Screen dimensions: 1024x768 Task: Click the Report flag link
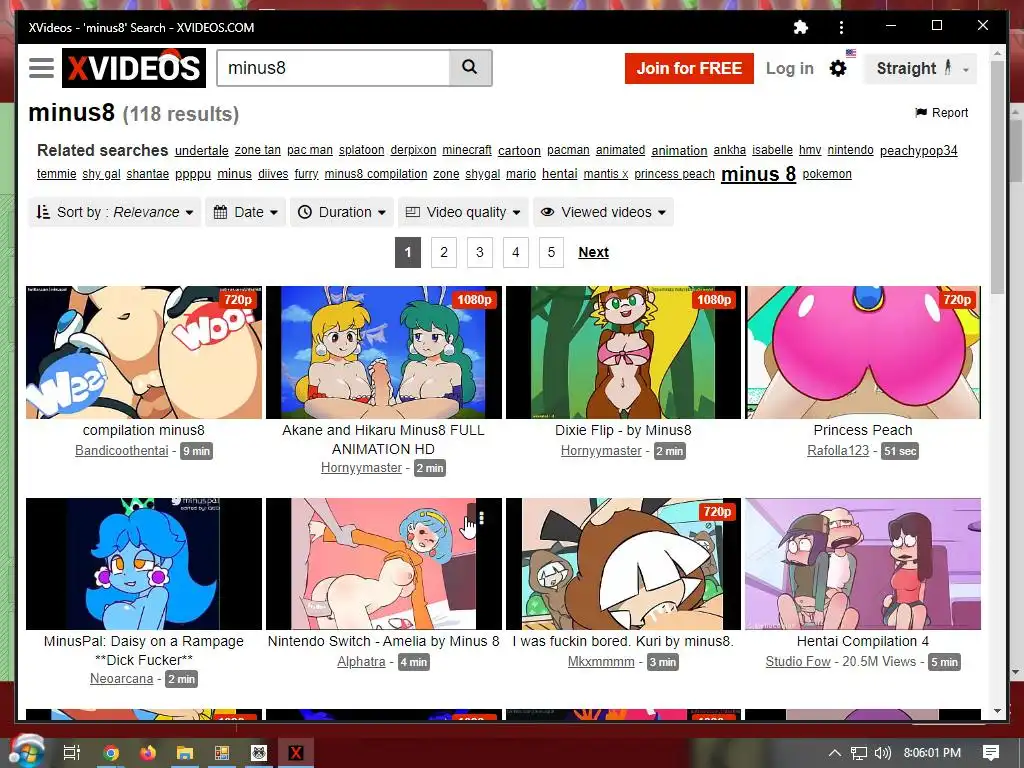pyautogui.click(x=941, y=113)
